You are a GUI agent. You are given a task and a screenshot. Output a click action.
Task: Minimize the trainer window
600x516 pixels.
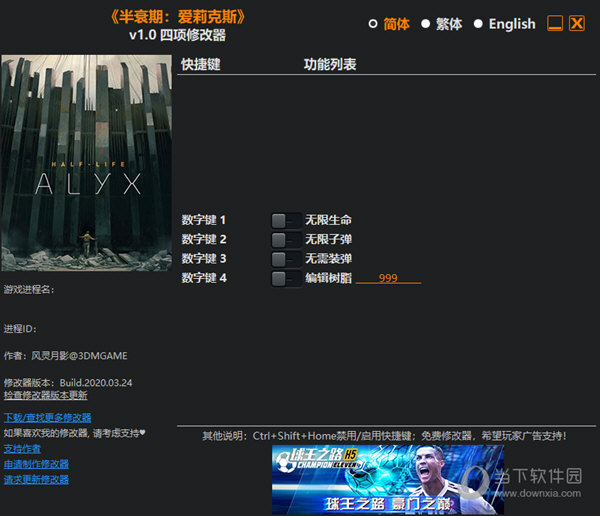(555, 23)
